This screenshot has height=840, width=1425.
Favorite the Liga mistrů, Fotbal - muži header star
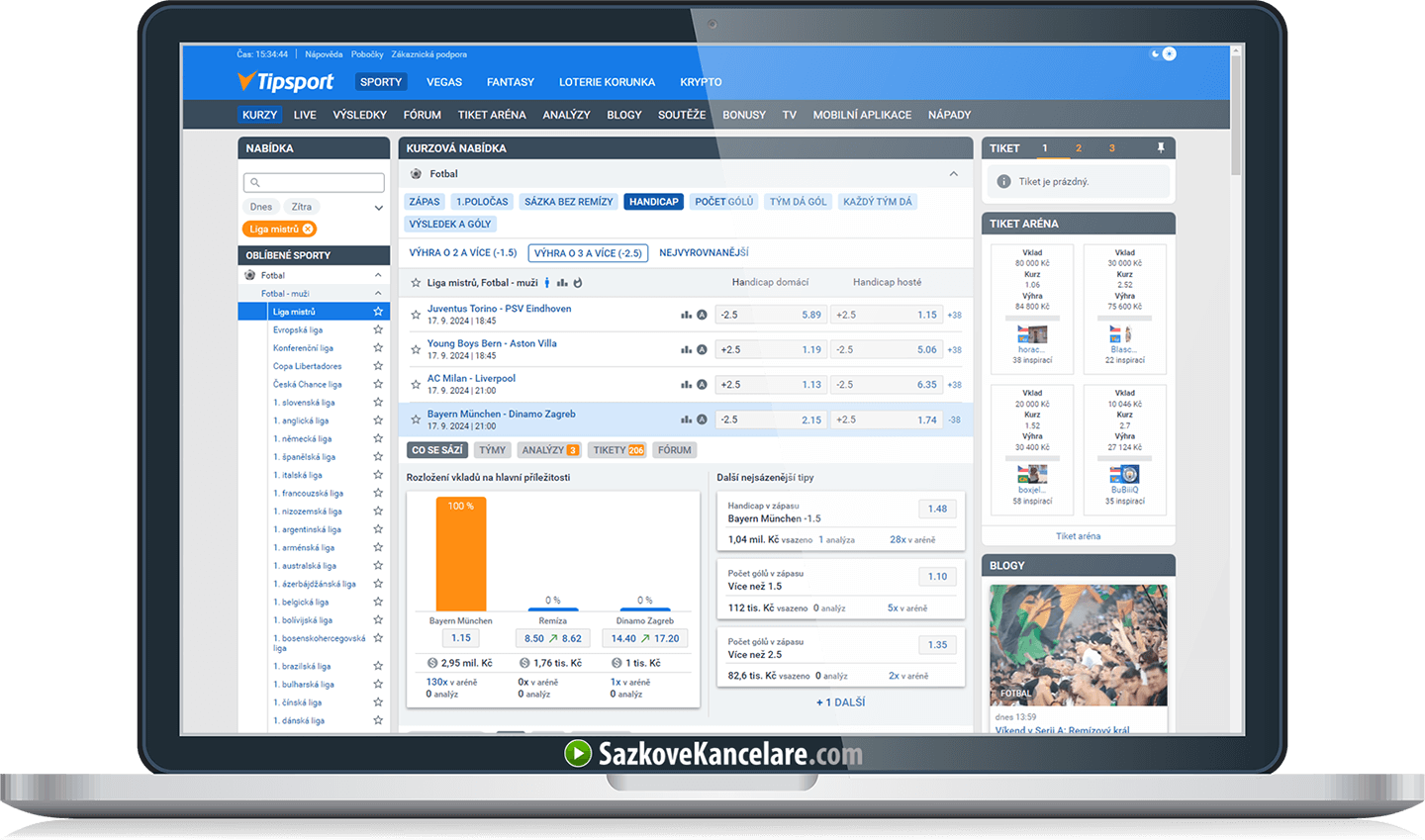[416, 282]
